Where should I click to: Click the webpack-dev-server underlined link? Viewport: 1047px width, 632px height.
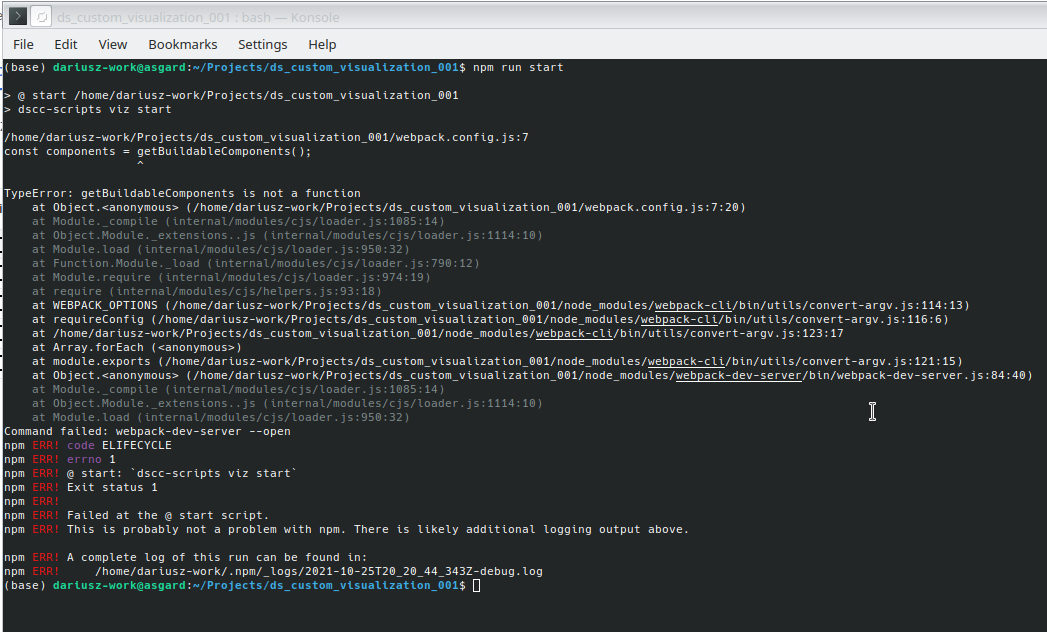[x=739, y=375]
